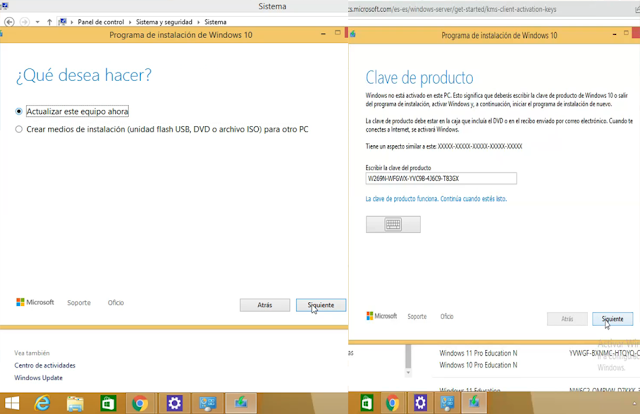
Task: Click Siguiente in the '¿Qué desea hacer?' window
Action: click(x=321, y=305)
